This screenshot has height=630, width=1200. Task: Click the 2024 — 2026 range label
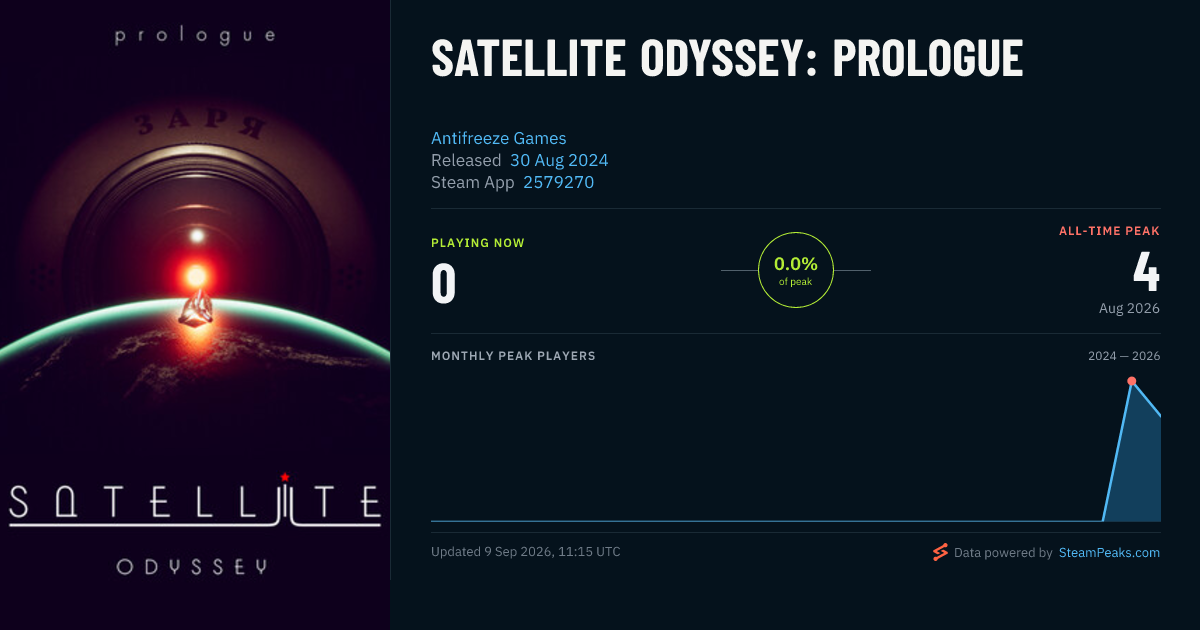(1124, 356)
